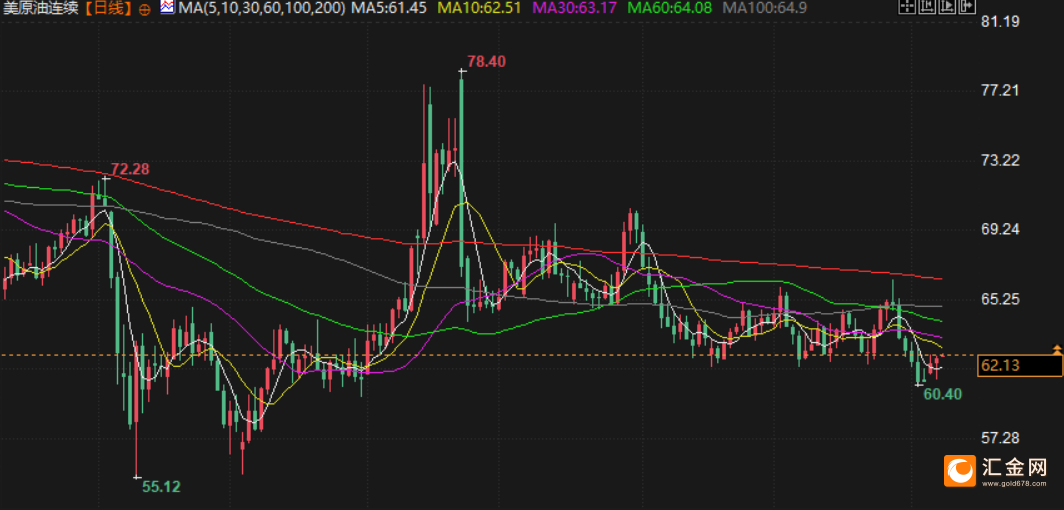Click the MA5:61.45 value
The width and height of the screenshot is (1064, 510).
[x=389, y=9]
